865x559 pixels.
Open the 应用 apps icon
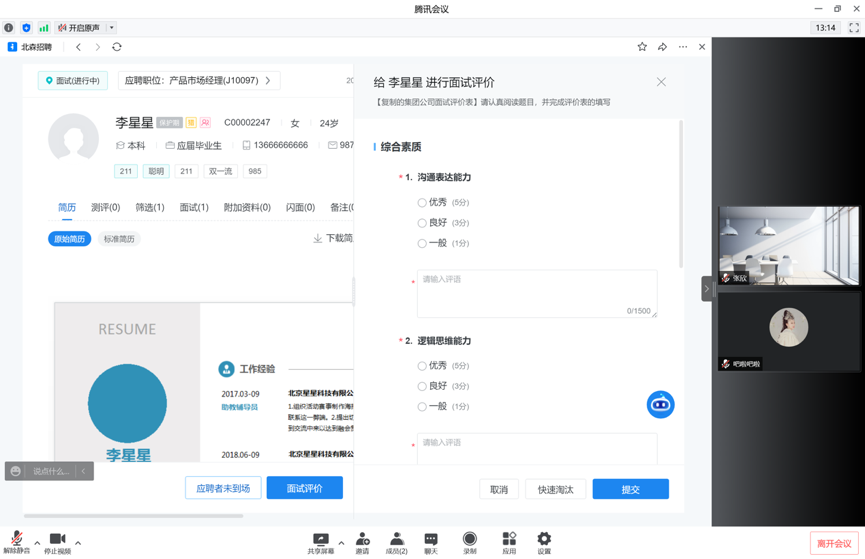[x=509, y=539]
